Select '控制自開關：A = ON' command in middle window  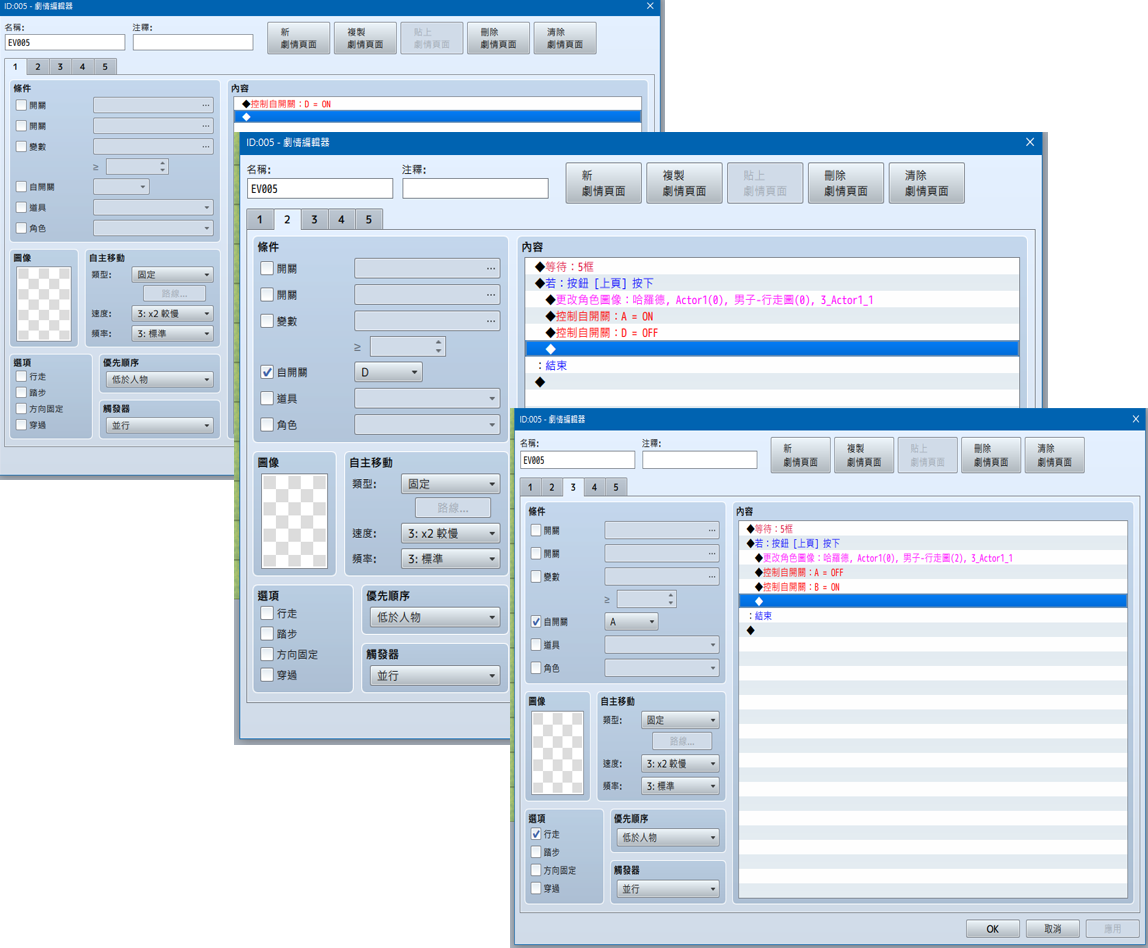(x=772, y=316)
